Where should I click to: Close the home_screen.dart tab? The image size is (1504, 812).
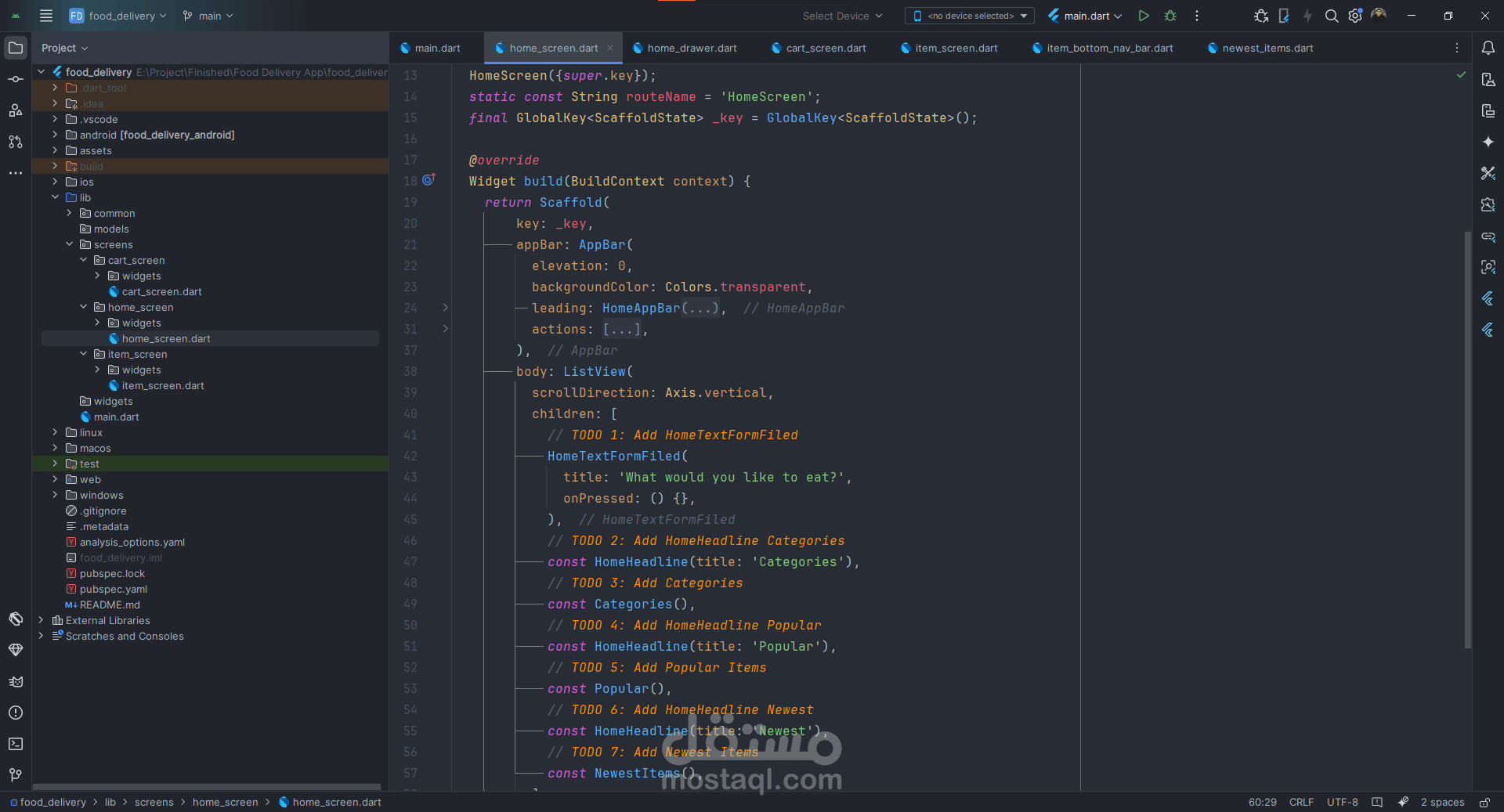tap(610, 48)
